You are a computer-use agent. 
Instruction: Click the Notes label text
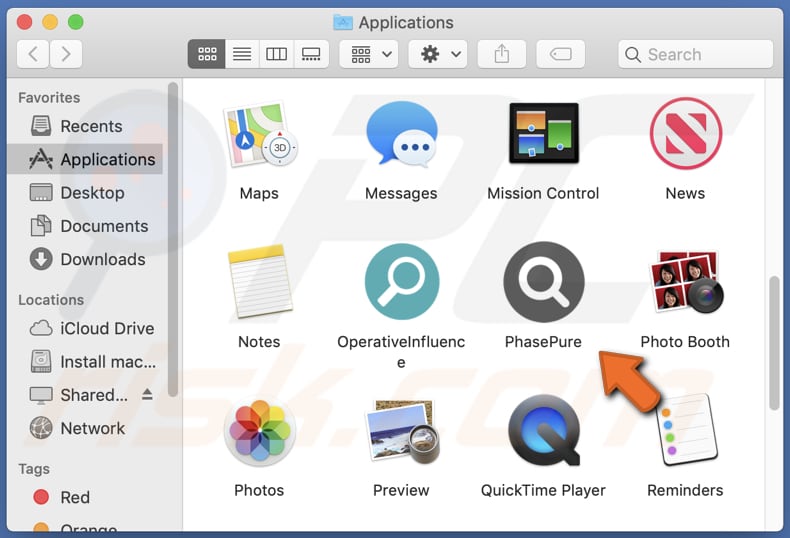click(x=259, y=342)
